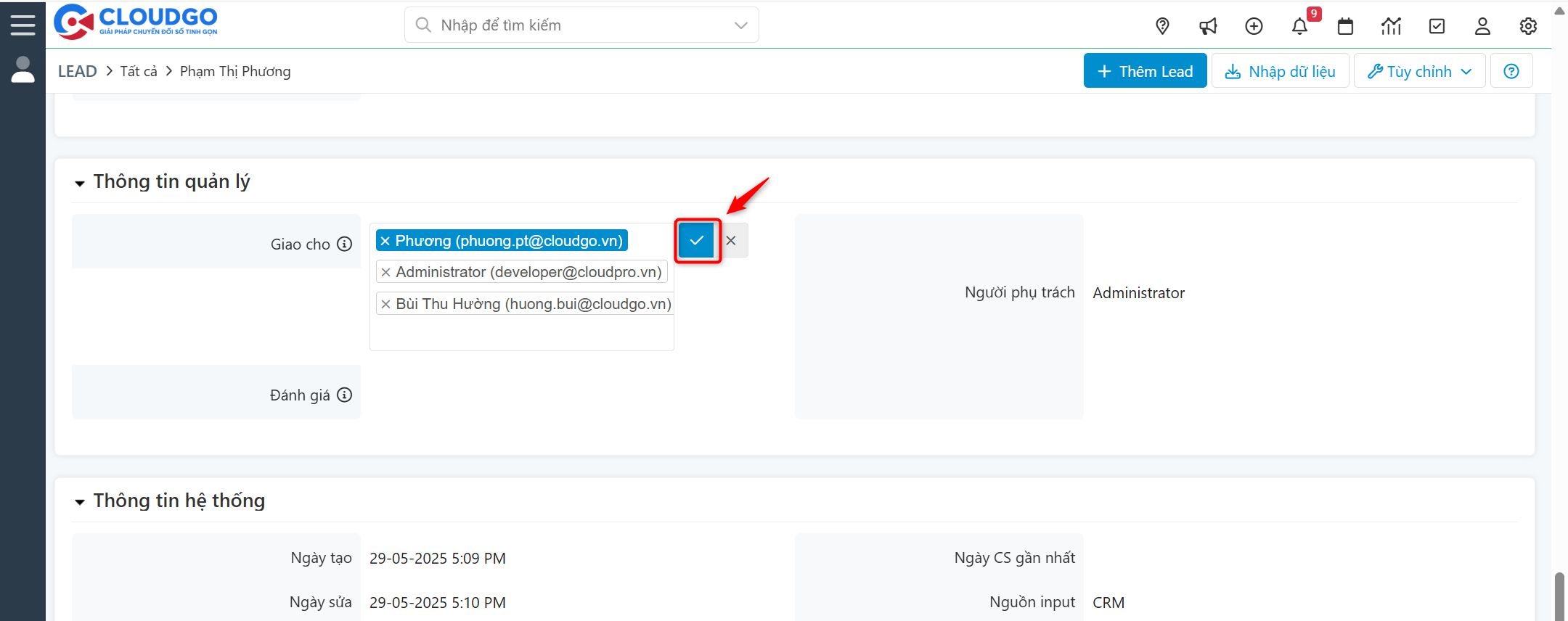Go to Tất cả in breadcrumb

139,71
